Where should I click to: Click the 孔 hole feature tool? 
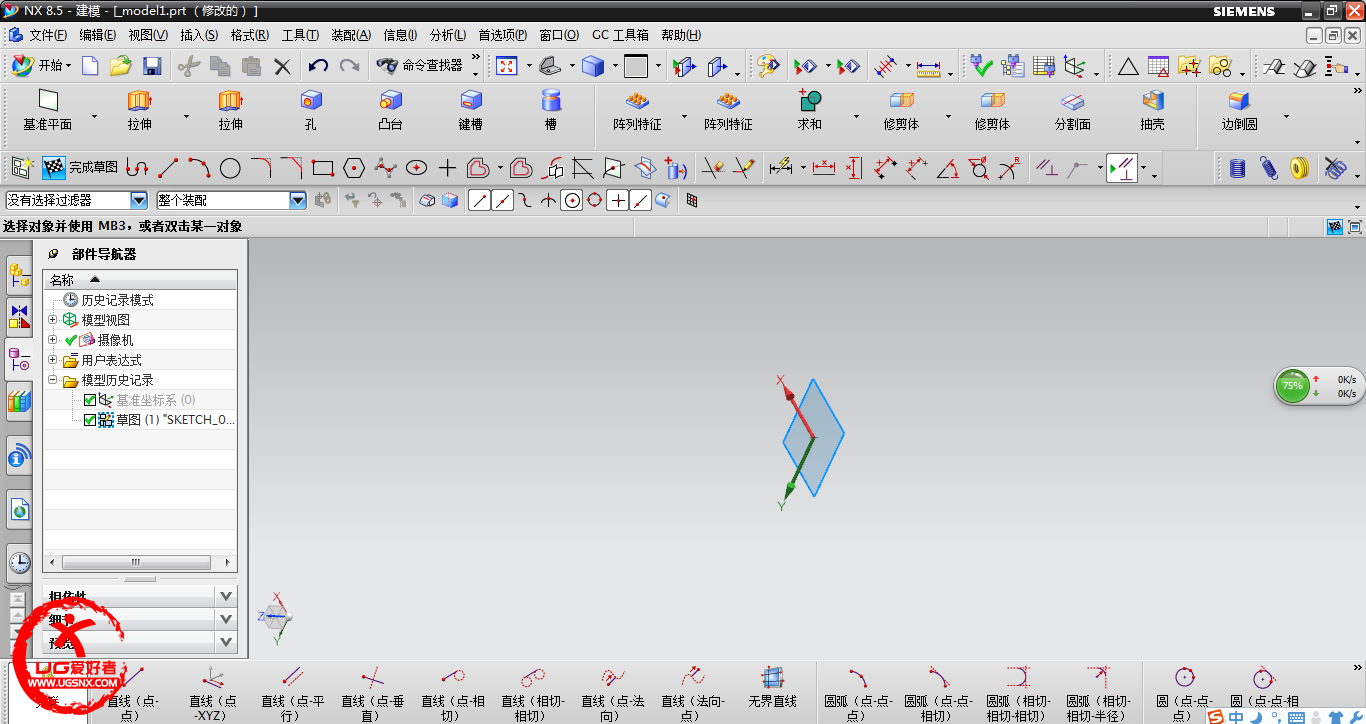click(x=311, y=110)
